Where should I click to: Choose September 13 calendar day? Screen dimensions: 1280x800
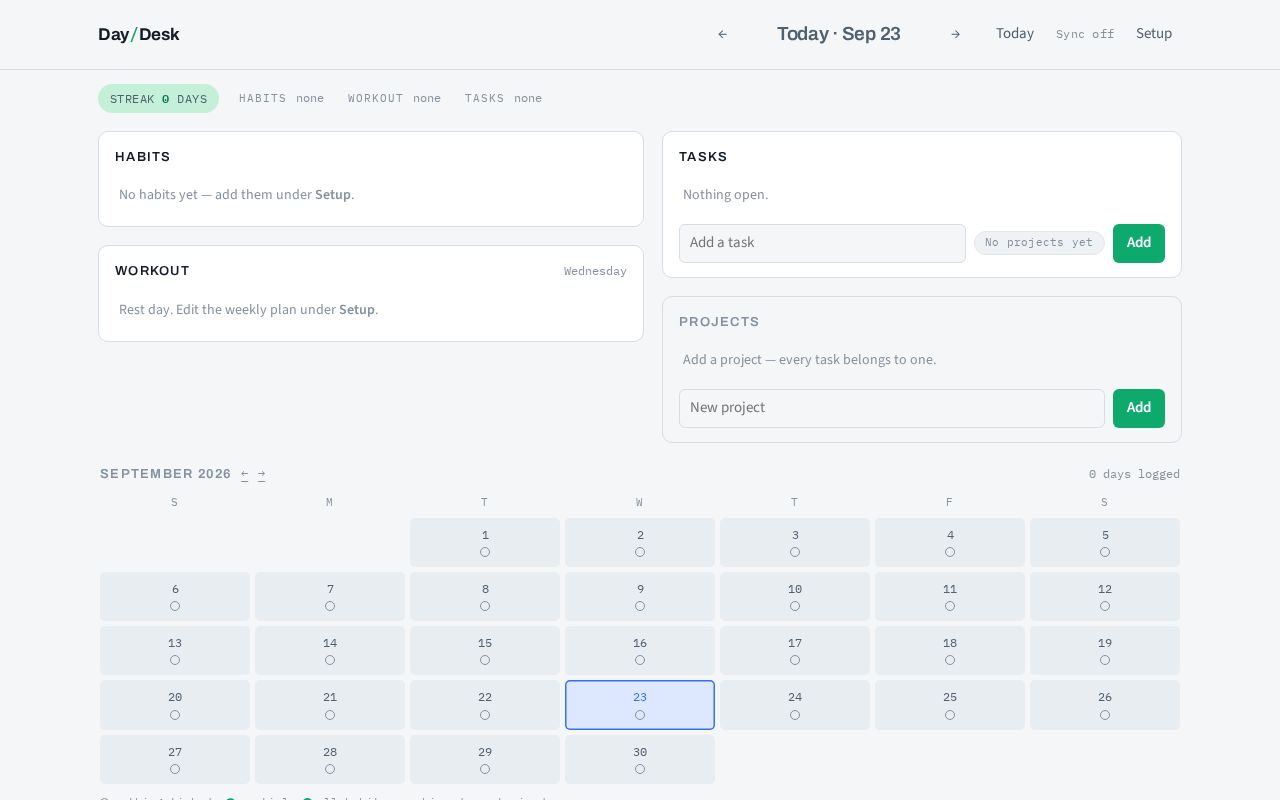[x=175, y=651]
